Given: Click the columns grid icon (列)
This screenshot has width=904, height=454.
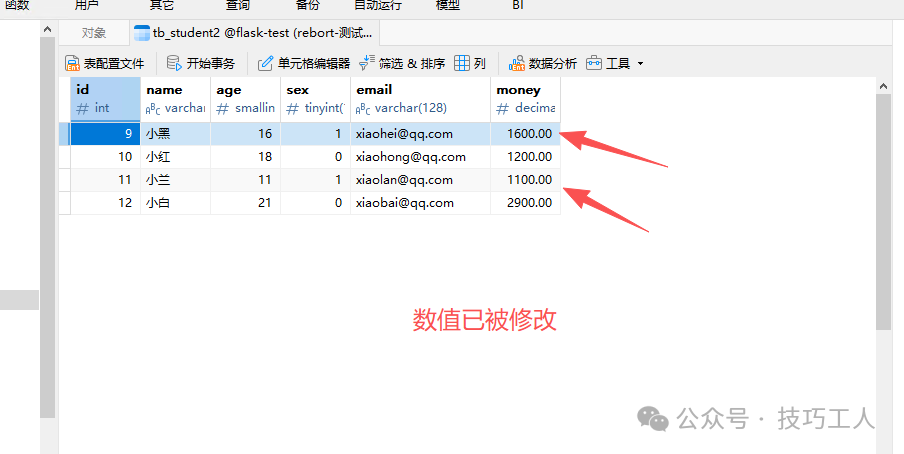Looking at the screenshot, I should pyautogui.click(x=462, y=63).
